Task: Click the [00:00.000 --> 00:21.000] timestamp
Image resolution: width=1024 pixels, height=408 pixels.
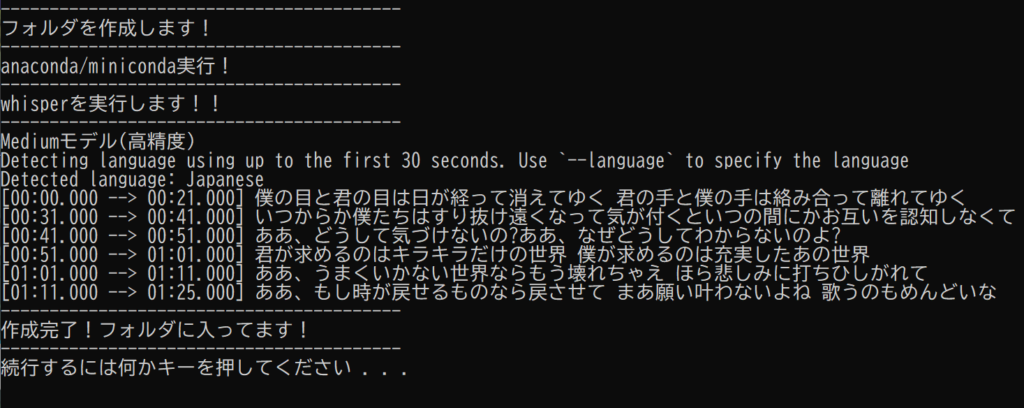Action: (122, 197)
